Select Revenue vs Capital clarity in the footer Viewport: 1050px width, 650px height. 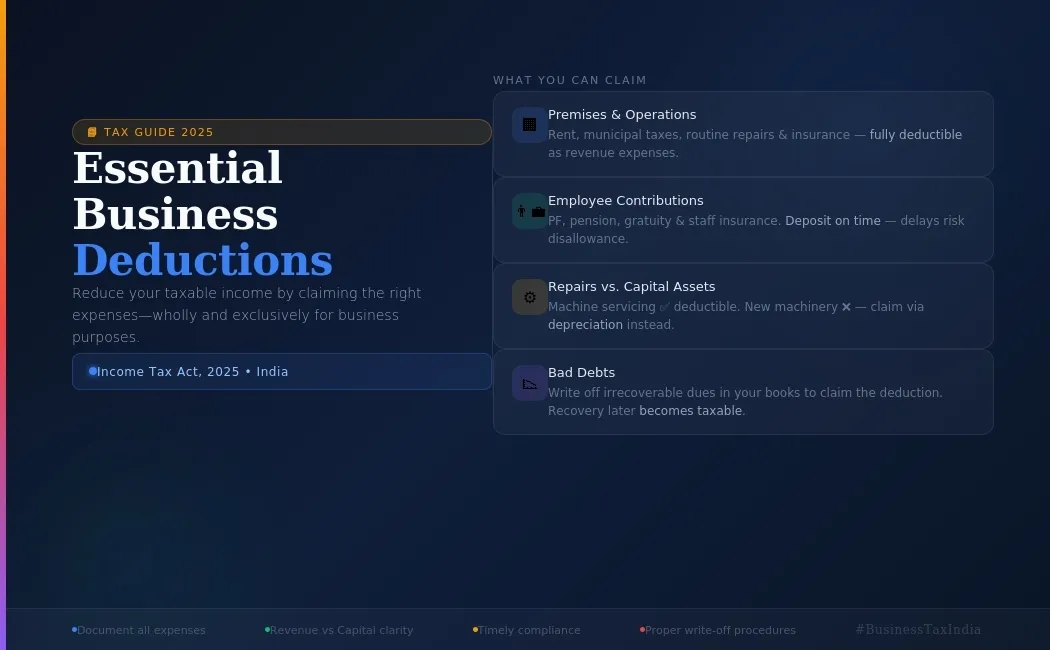[341, 631]
